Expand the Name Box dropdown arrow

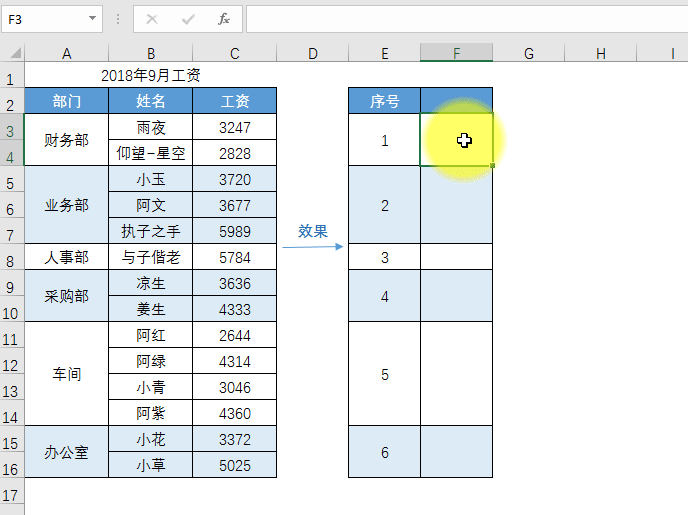(92, 18)
